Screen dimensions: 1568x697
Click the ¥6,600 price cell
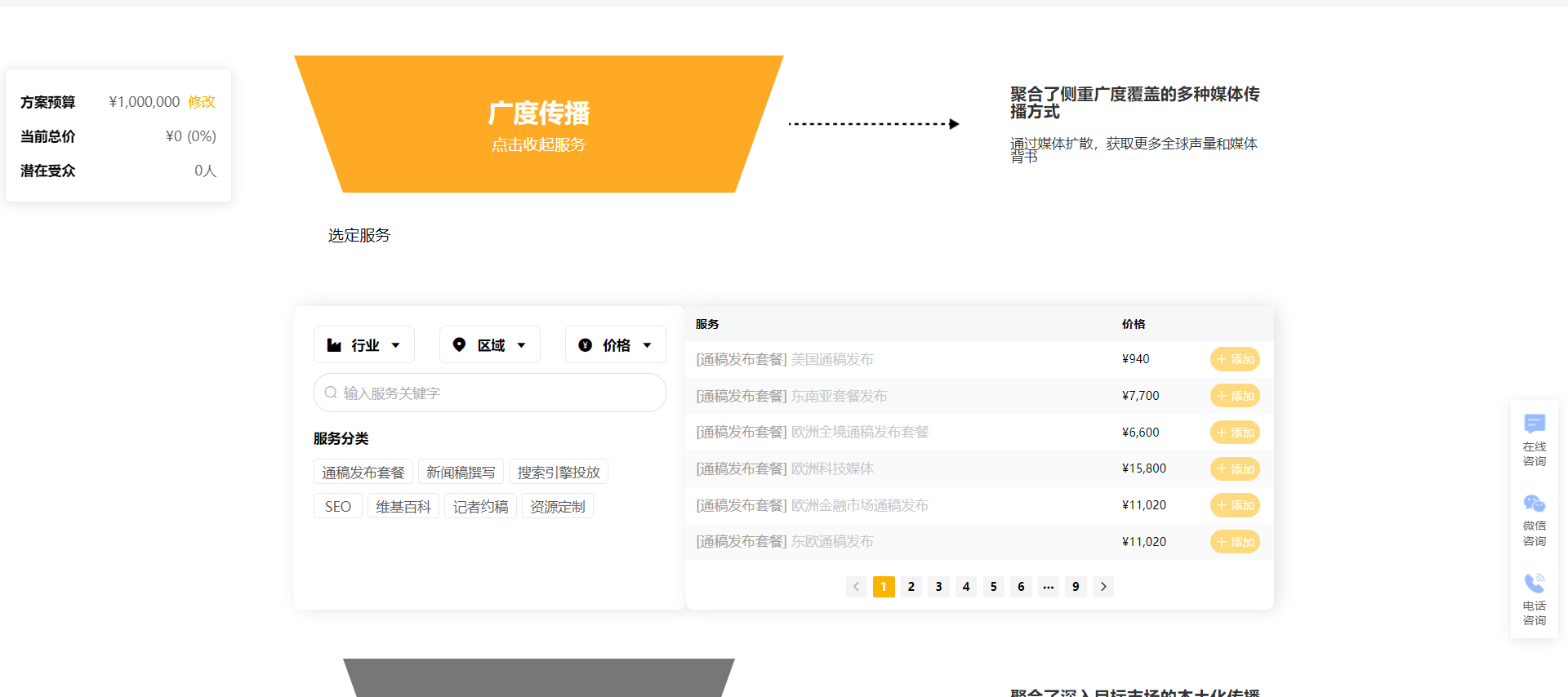click(1141, 433)
